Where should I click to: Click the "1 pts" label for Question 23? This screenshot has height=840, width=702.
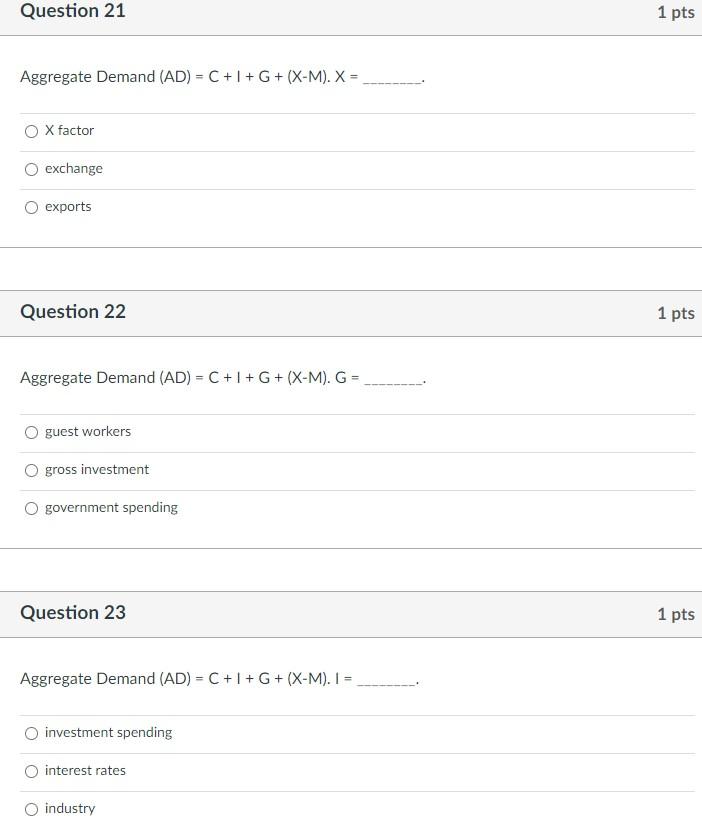(x=677, y=614)
